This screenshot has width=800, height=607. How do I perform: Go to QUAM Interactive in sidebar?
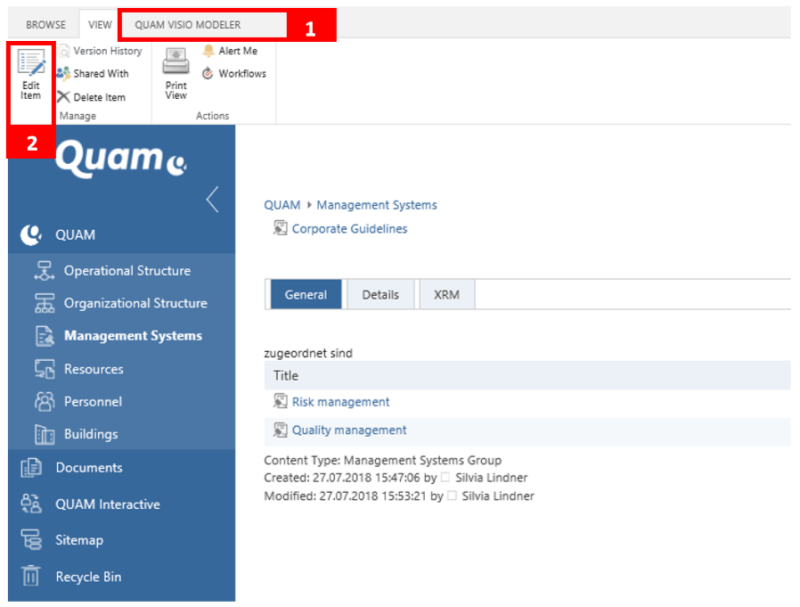pyautogui.click(x=108, y=504)
